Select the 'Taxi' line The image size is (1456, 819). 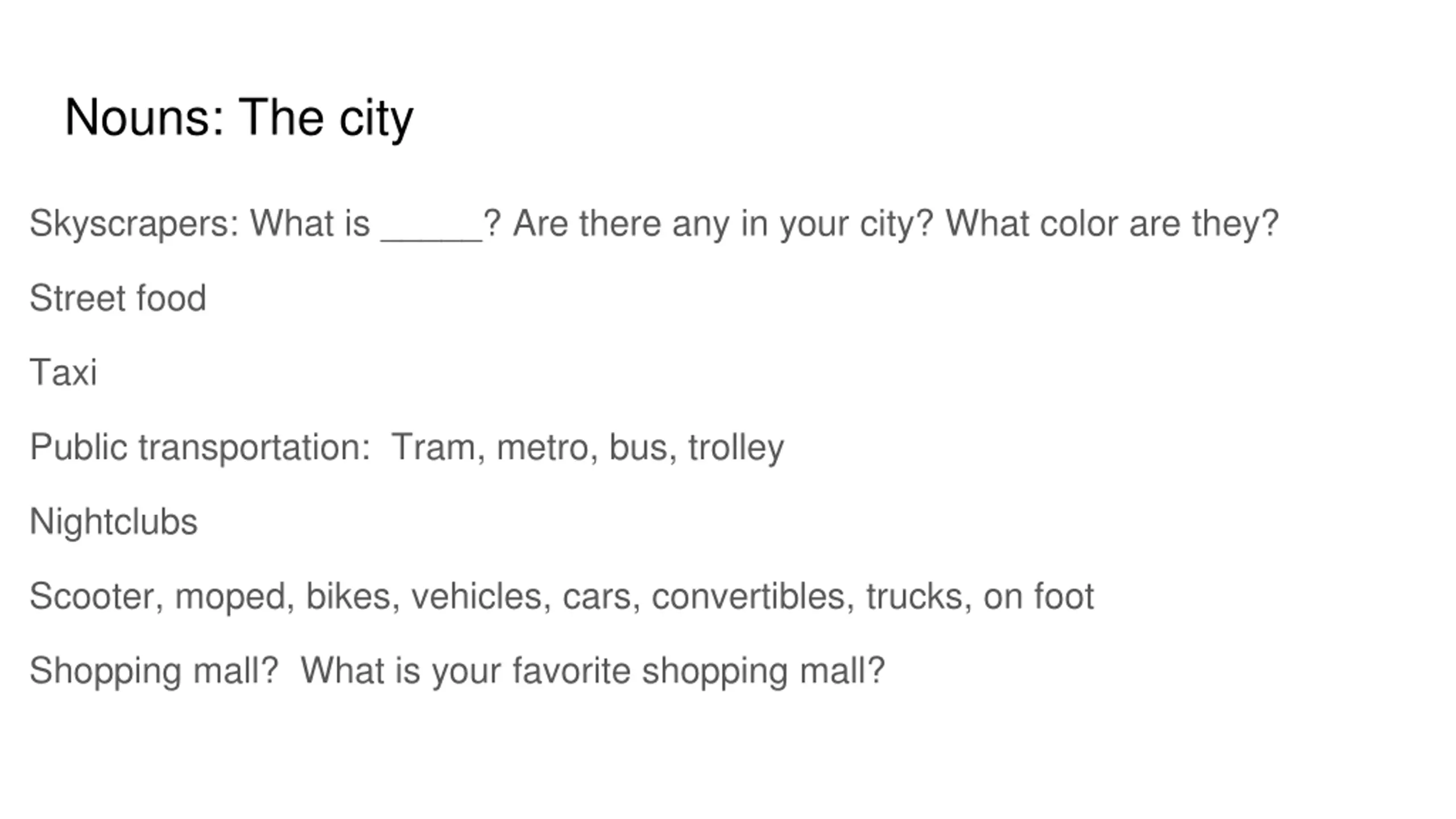click(x=63, y=373)
